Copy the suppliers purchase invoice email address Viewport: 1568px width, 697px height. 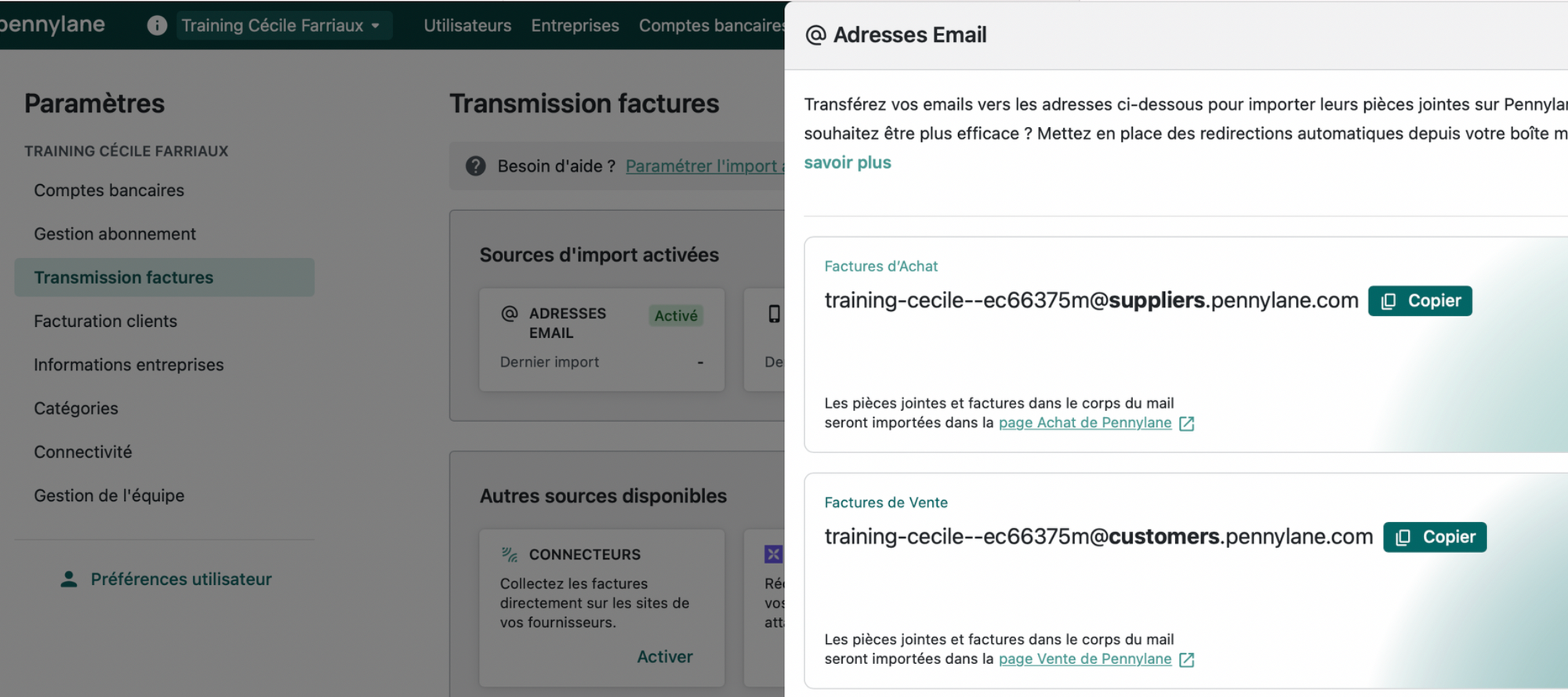1420,301
